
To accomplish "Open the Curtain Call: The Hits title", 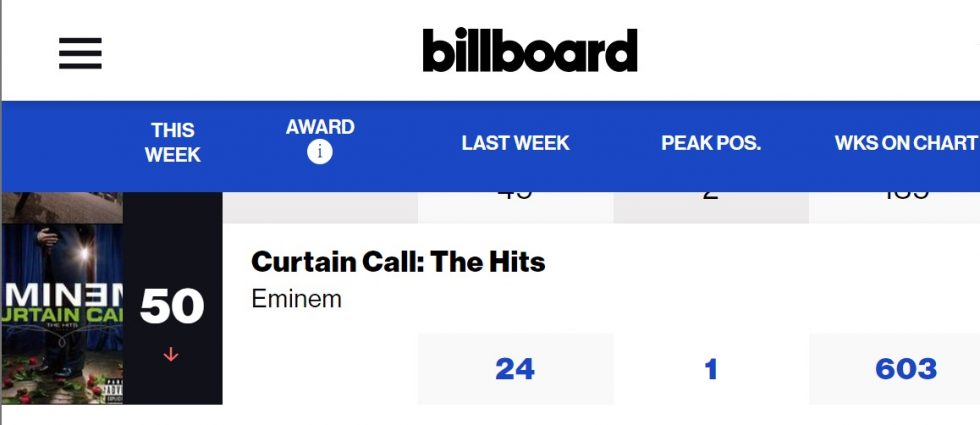I will [x=398, y=261].
